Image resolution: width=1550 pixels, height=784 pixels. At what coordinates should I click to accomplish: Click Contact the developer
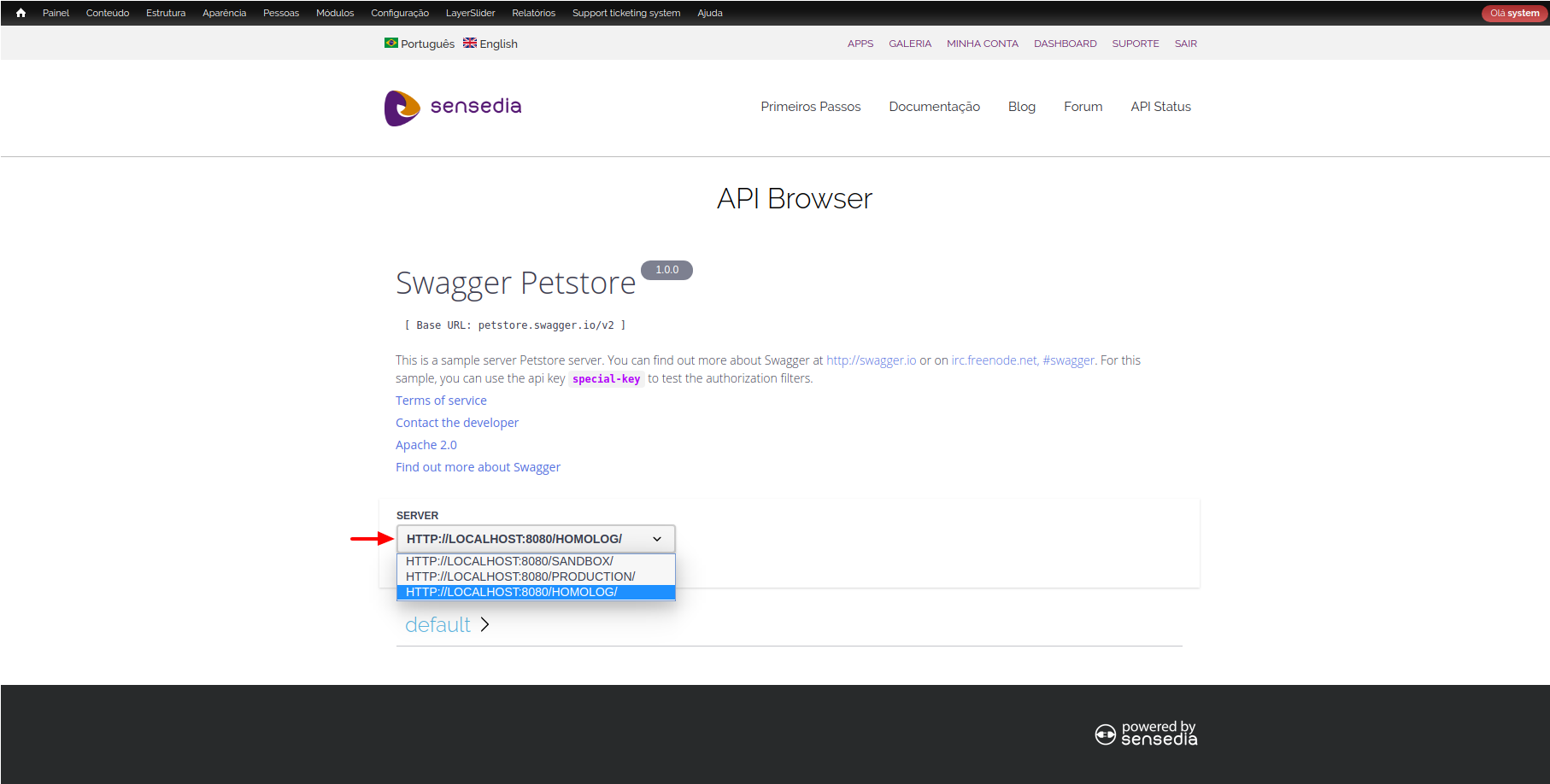click(457, 422)
